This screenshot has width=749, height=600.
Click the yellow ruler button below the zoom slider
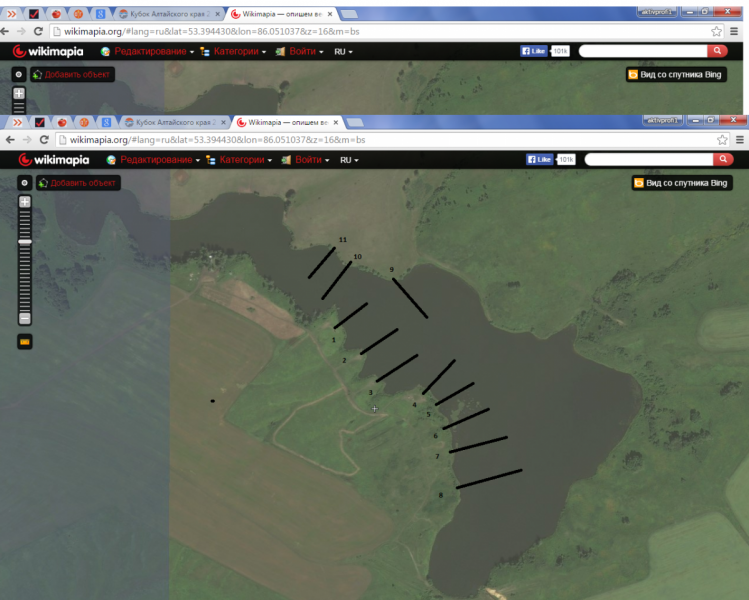[25, 342]
